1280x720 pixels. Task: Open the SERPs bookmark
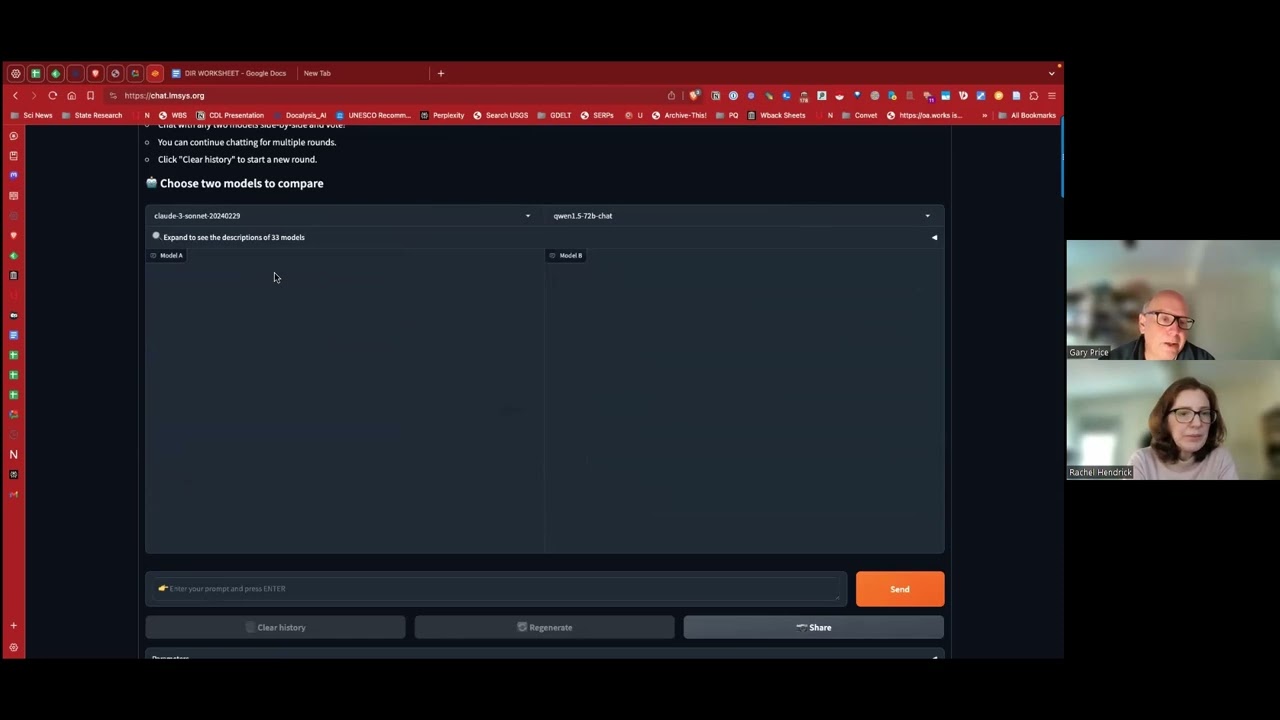[597, 115]
